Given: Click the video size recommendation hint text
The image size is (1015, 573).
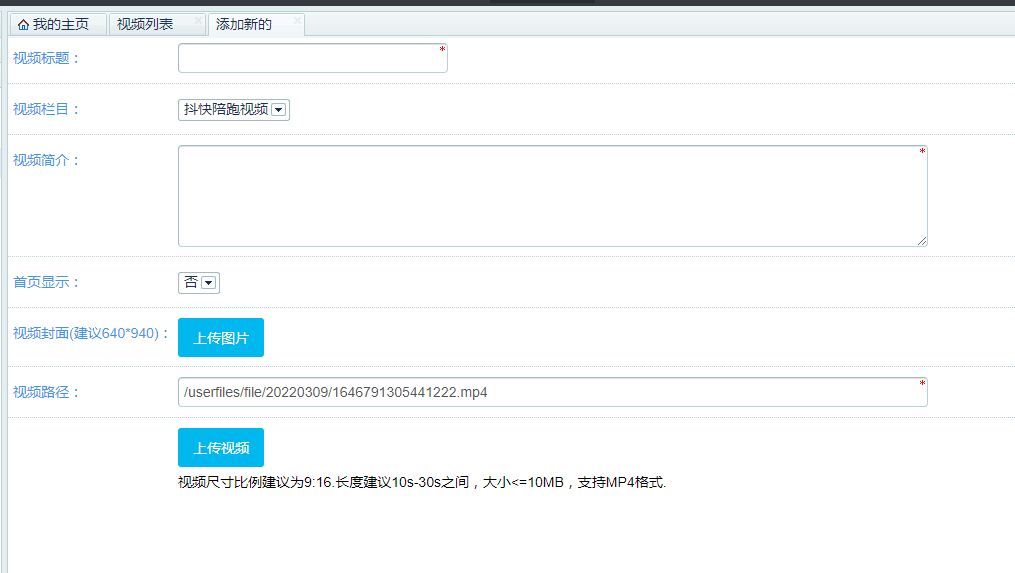Looking at the screenshot, I should (x=421, y=483).
